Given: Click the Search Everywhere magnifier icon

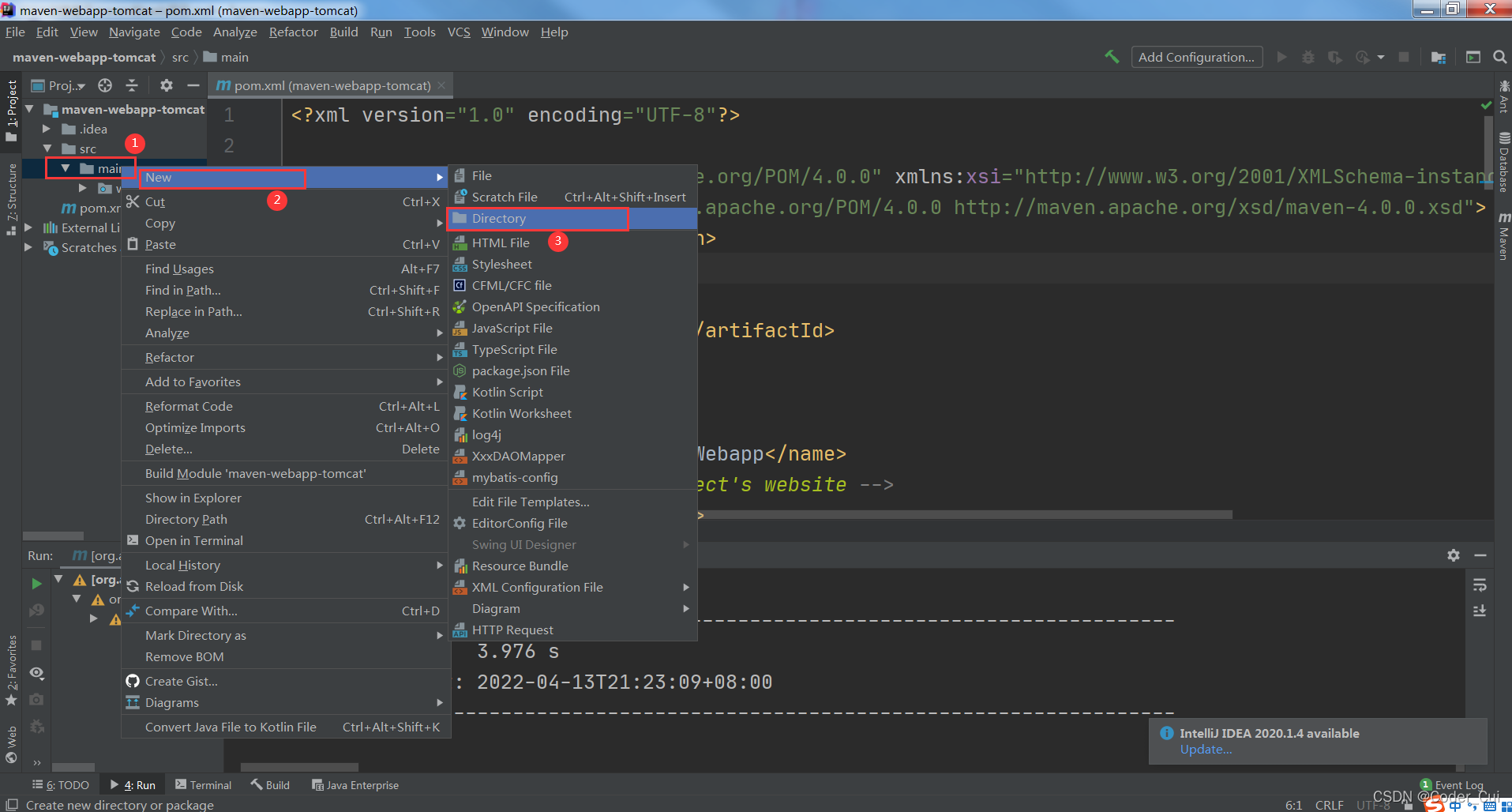Looking at the screenshot, I should tap(1499, 57).
